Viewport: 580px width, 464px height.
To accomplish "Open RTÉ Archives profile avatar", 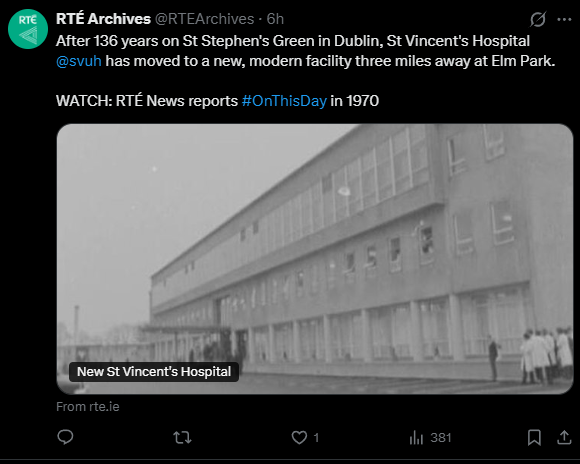I will coord(28,29).
